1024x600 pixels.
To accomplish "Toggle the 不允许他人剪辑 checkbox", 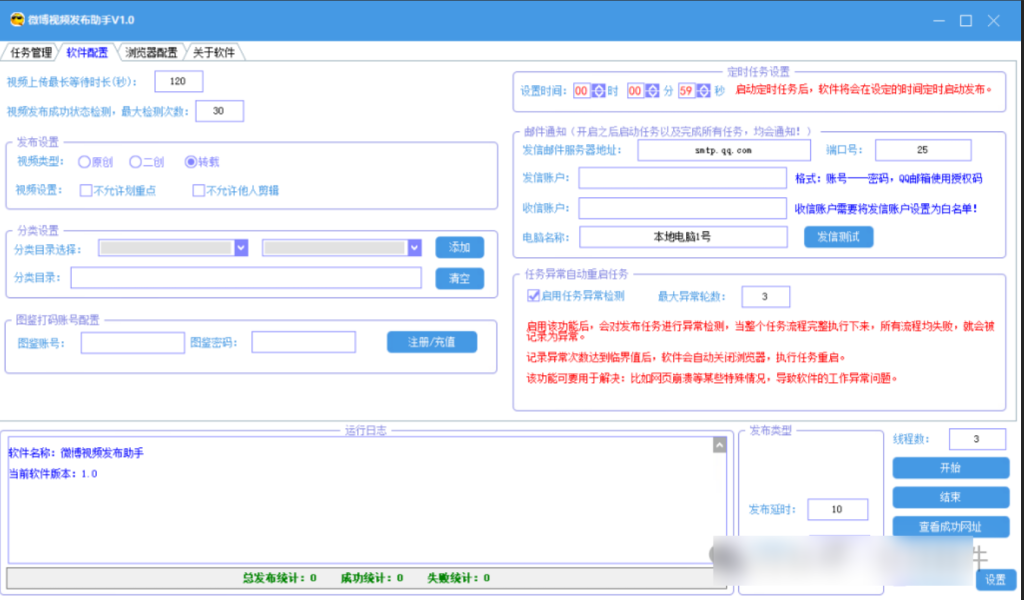I will (x=198, y=190).
